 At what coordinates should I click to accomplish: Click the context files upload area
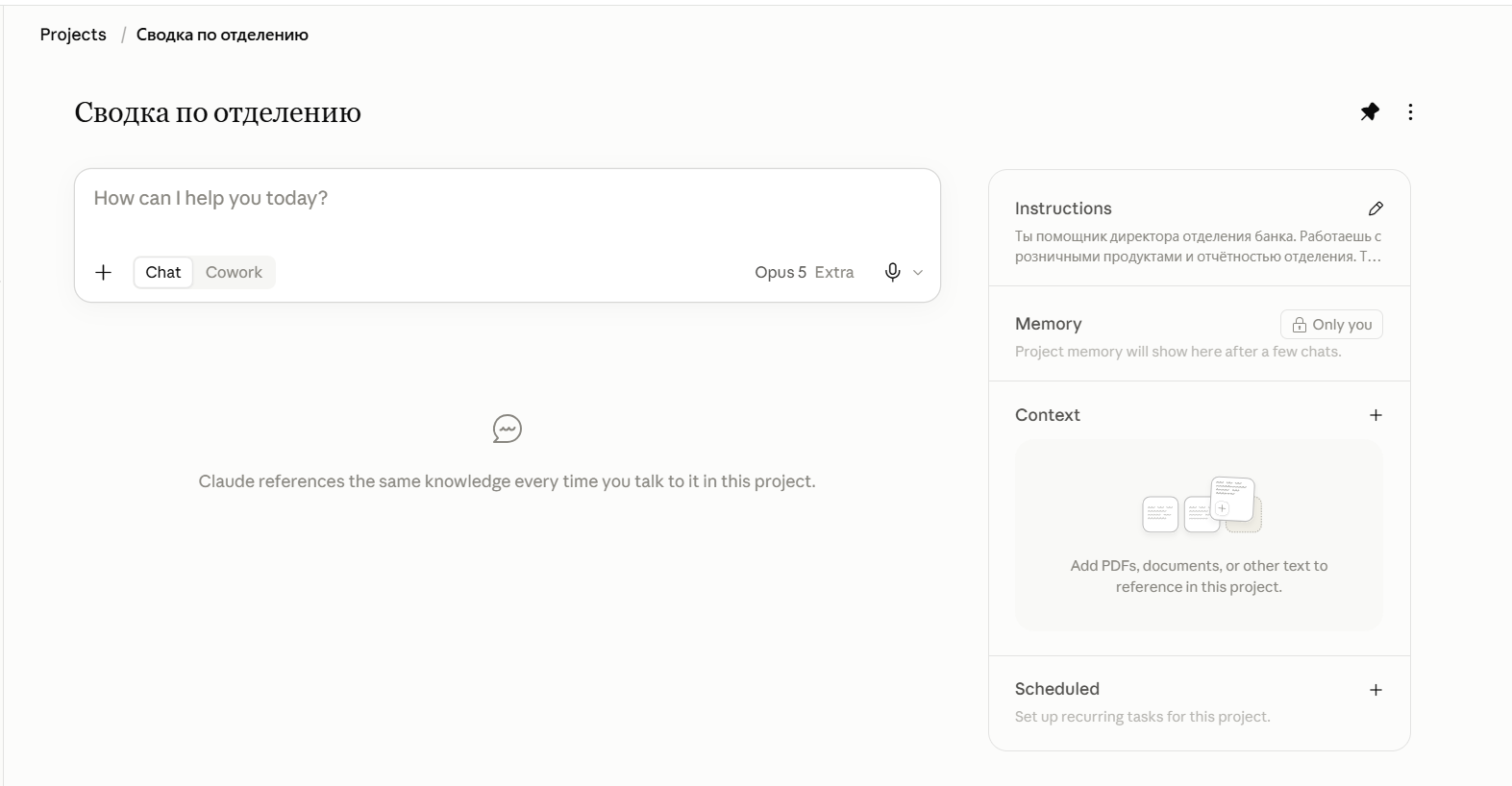[1199, 535]
